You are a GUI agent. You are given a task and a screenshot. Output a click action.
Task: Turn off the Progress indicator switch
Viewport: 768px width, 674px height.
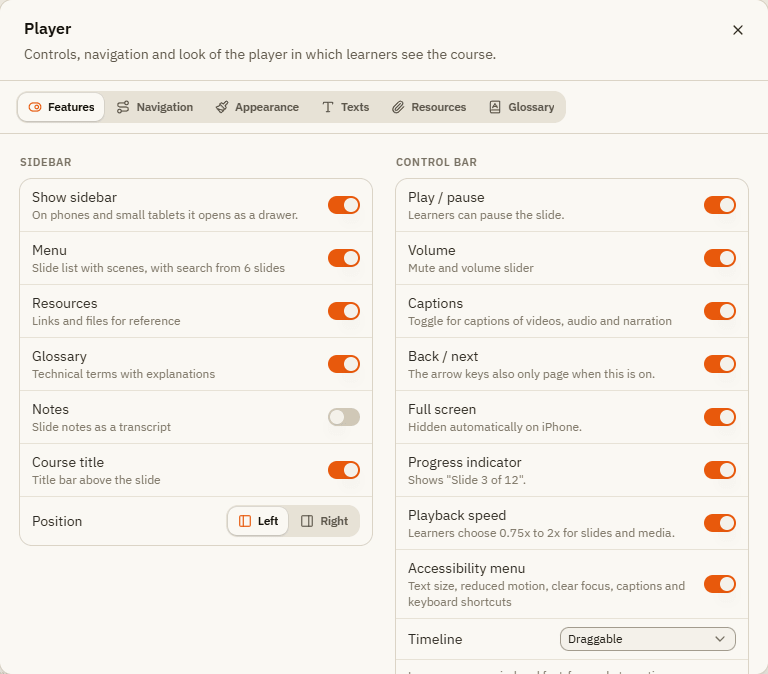(x=720, y=470)
